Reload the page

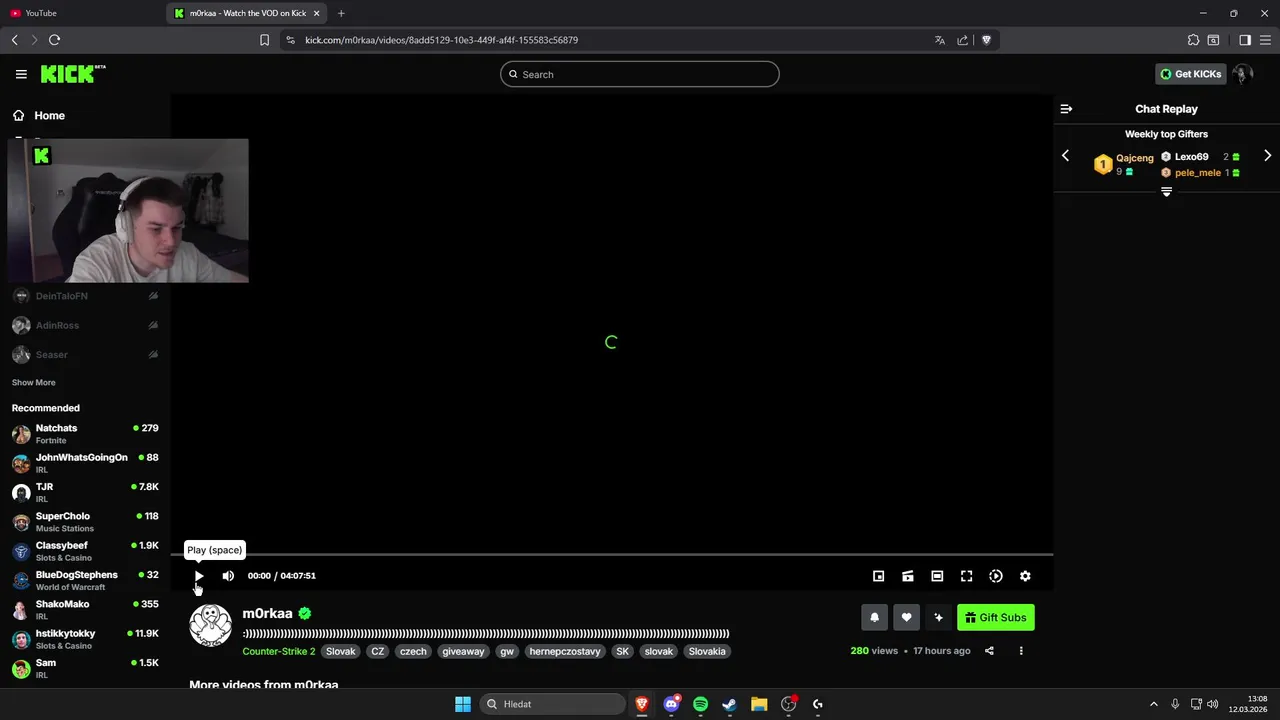(54, 40)
